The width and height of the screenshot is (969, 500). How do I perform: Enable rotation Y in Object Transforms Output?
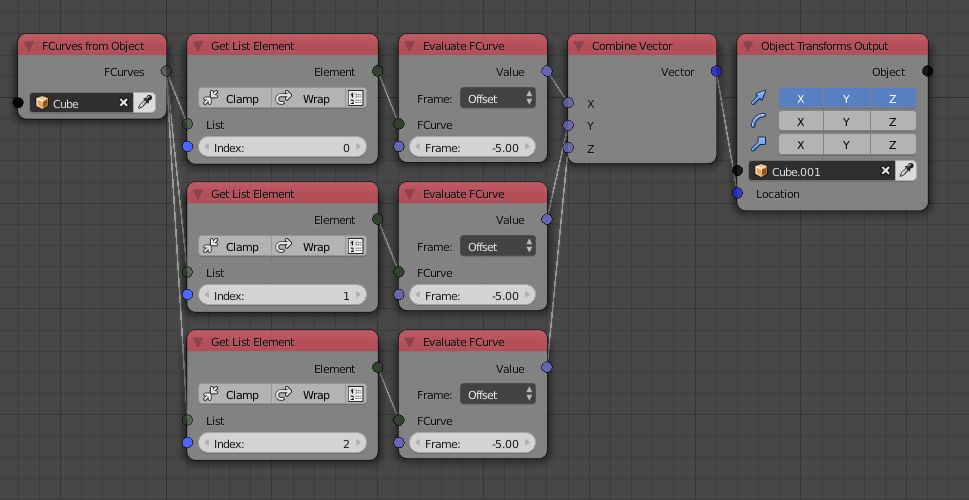[847, 121]
